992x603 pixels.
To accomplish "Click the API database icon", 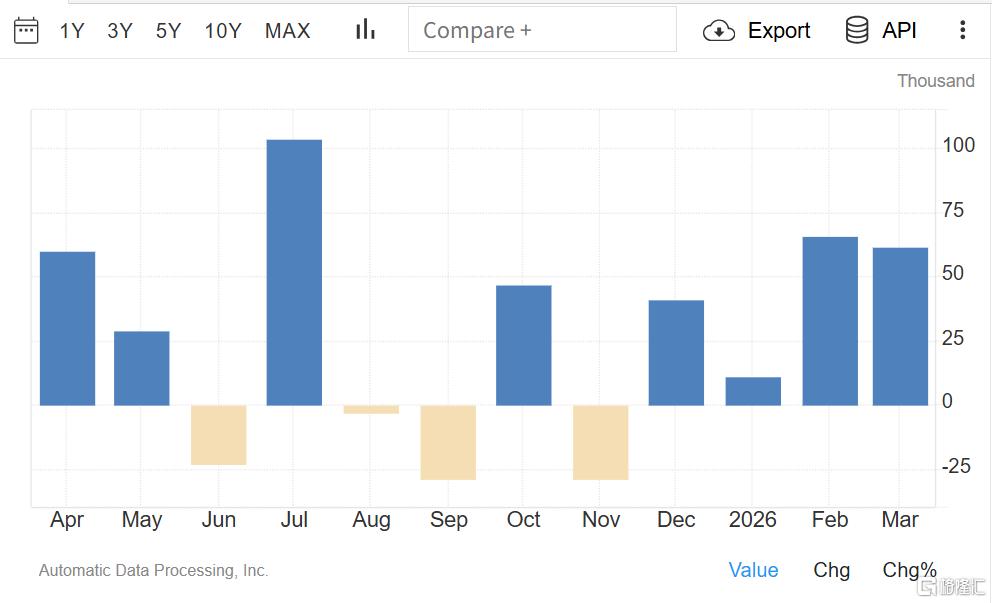I will (857, 31).
